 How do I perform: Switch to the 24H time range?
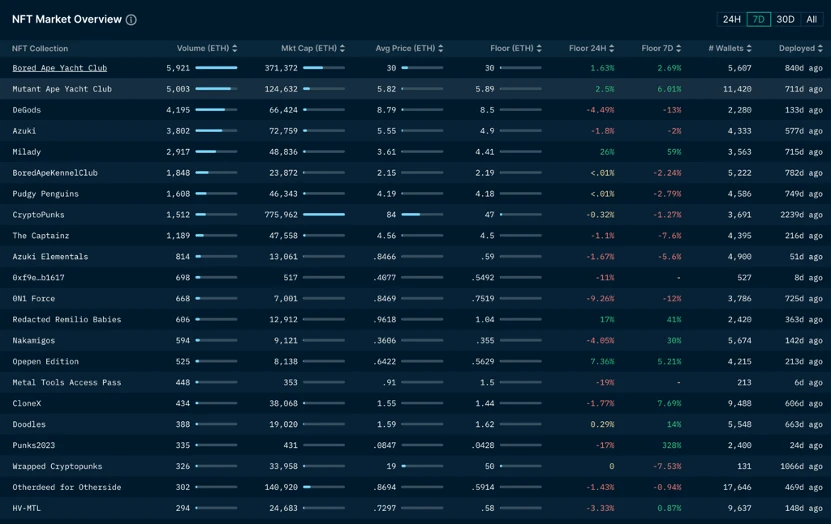click(732, 19)
